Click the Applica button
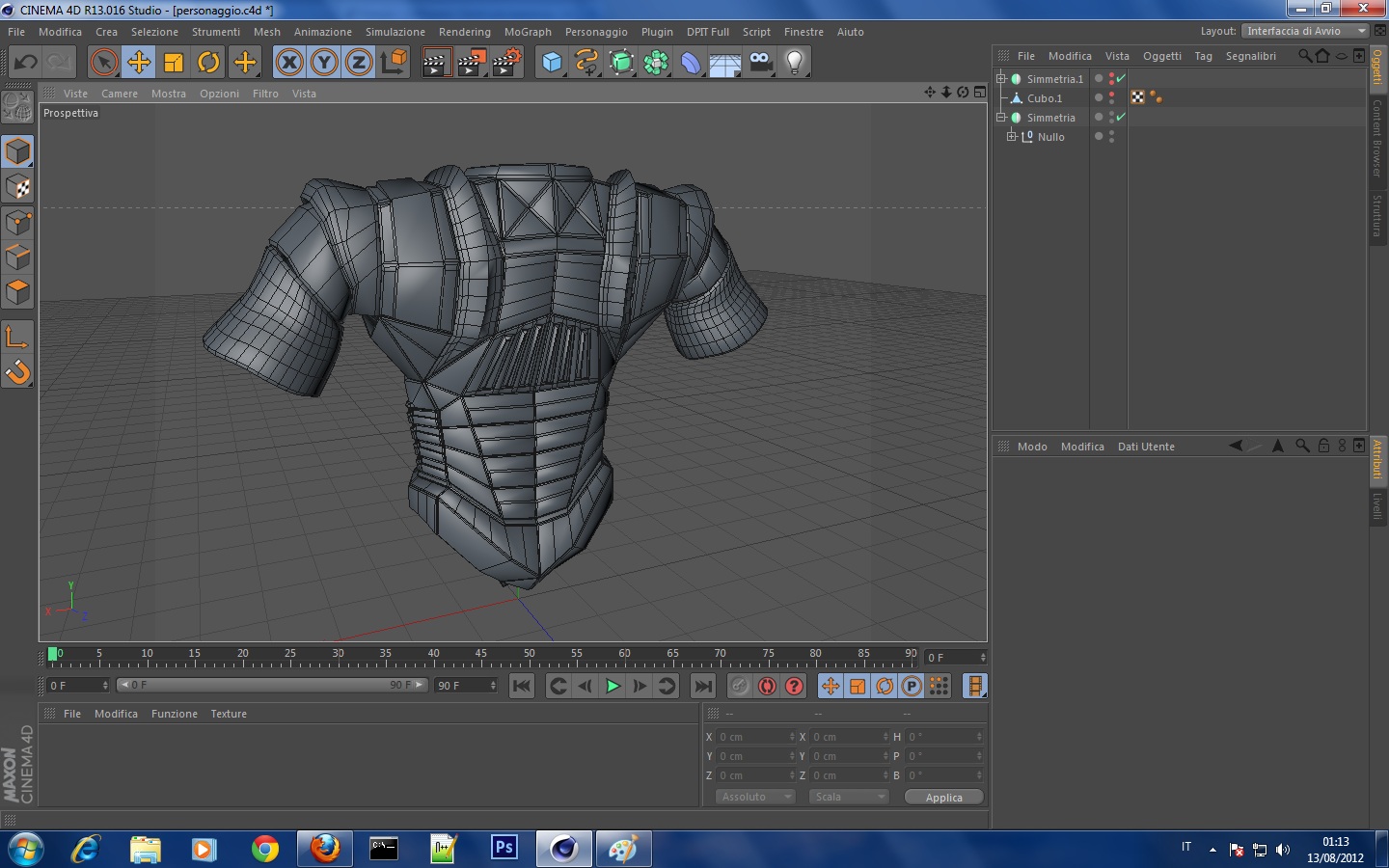Screen dimensions: 1389x868 point(943,797)
